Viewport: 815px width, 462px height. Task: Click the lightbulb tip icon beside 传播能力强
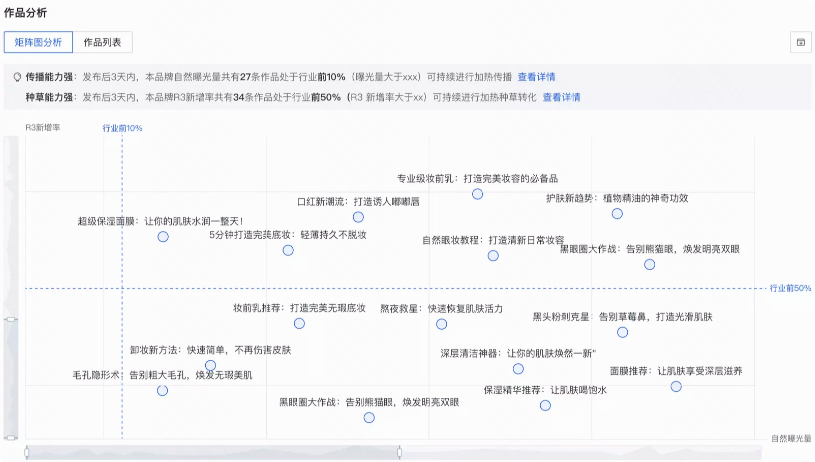pyautogui.click(x=17, y=77)
